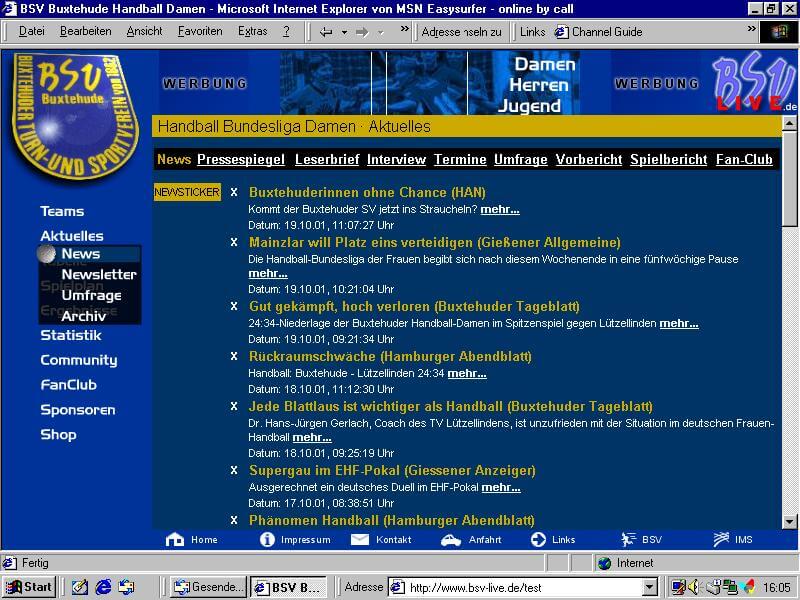
Task: Open the Favoriten menu
Action: [200, 32]
